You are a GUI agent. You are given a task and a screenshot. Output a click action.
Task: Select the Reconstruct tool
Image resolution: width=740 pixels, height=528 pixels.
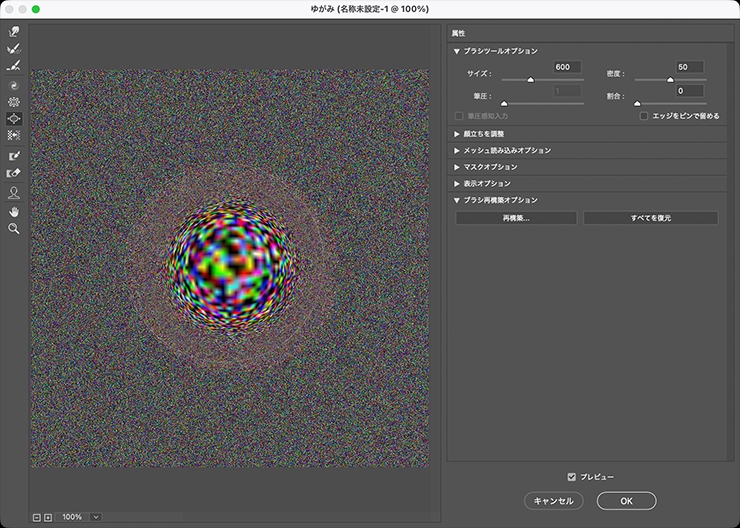click(x=14, y=48)
